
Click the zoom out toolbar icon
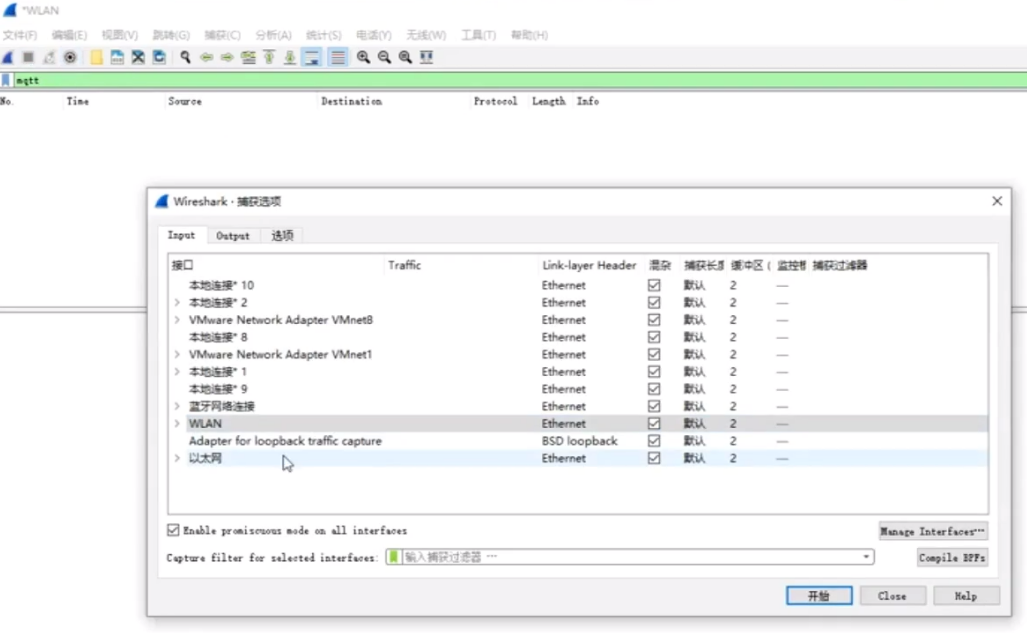(384, 58)
